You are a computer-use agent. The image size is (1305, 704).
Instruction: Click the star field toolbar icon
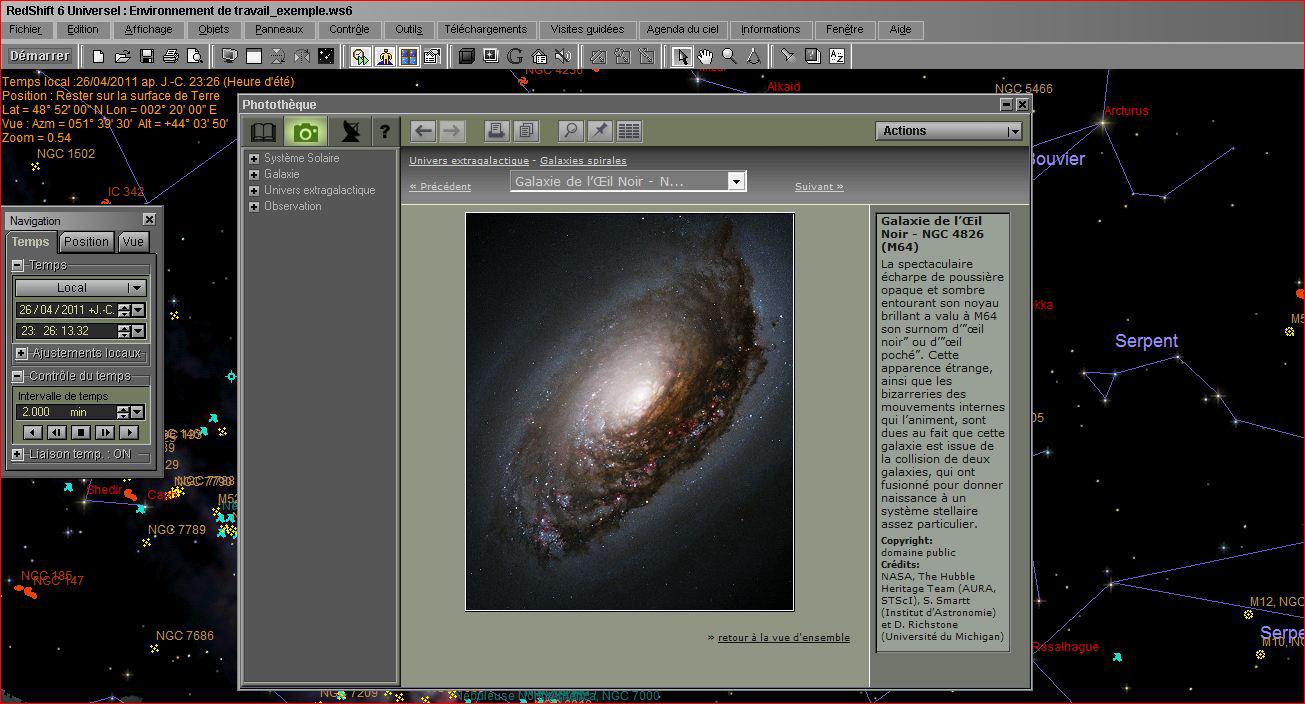coord(326,56)
